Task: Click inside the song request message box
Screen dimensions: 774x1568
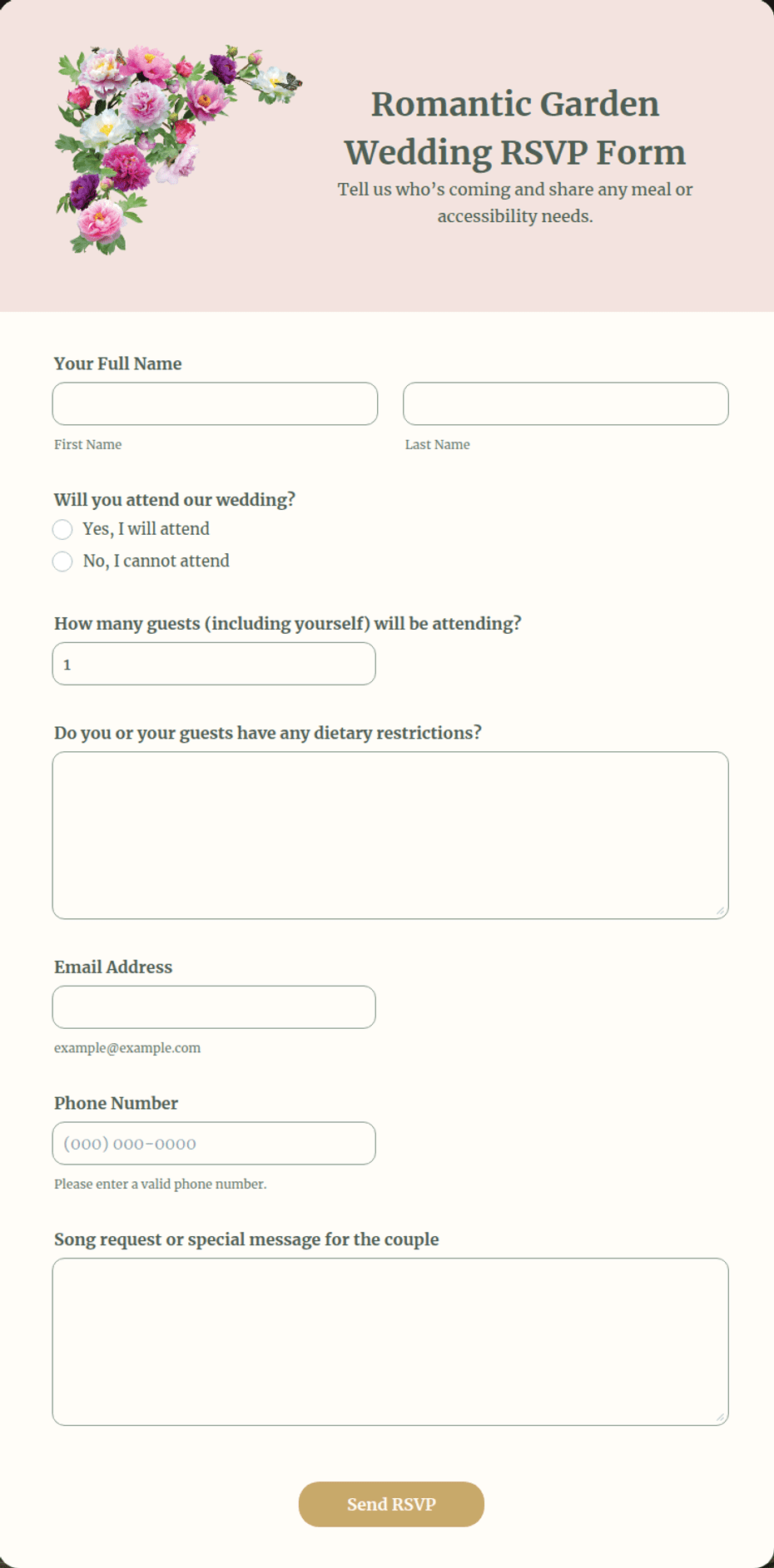Action: tap(390, 1342)
